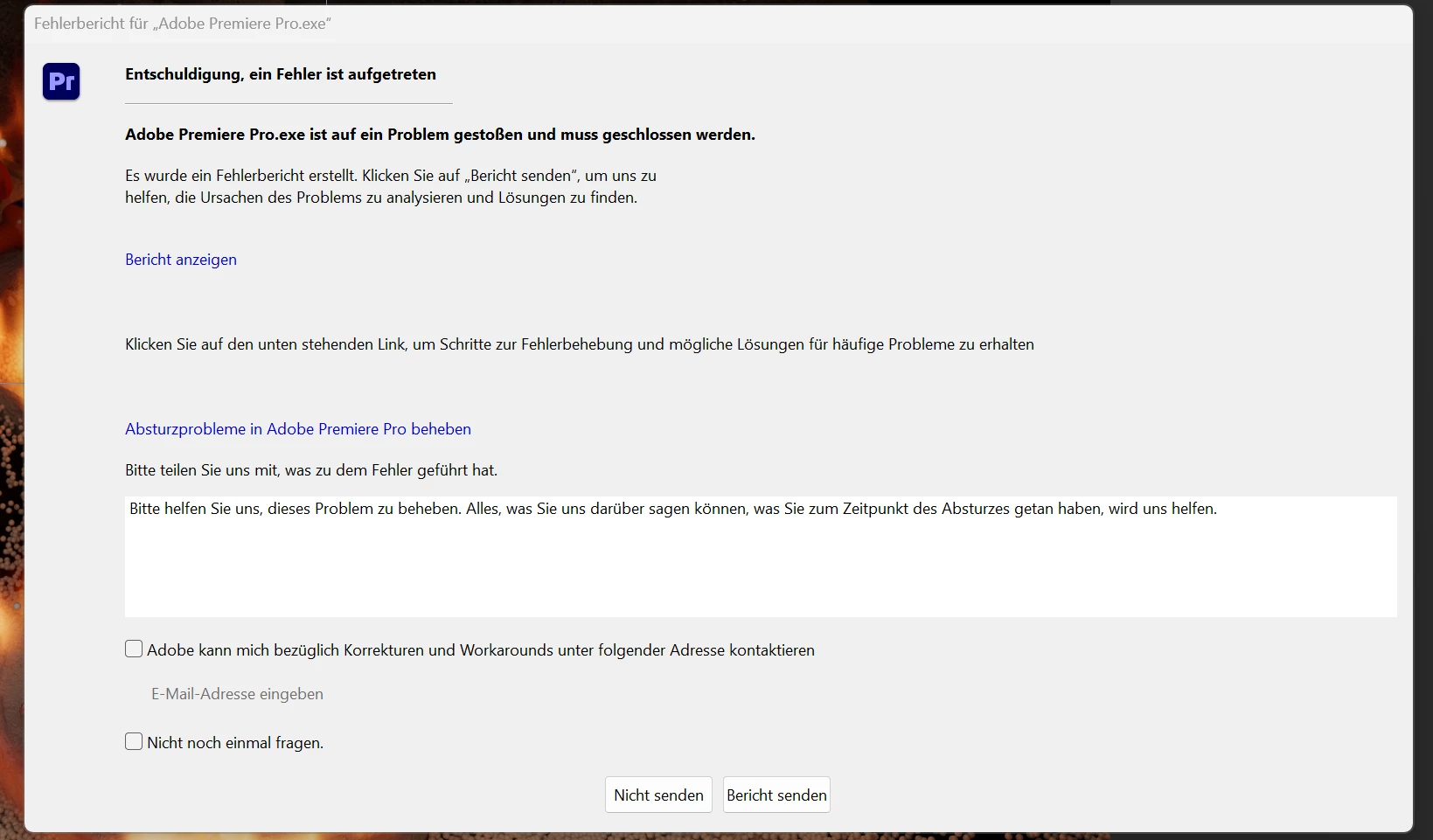This screenshot has height=840, width=1433.
Task: Tick the 'Nicht noch einmal fragen' checkbox
Action: (x=134, y=742)
